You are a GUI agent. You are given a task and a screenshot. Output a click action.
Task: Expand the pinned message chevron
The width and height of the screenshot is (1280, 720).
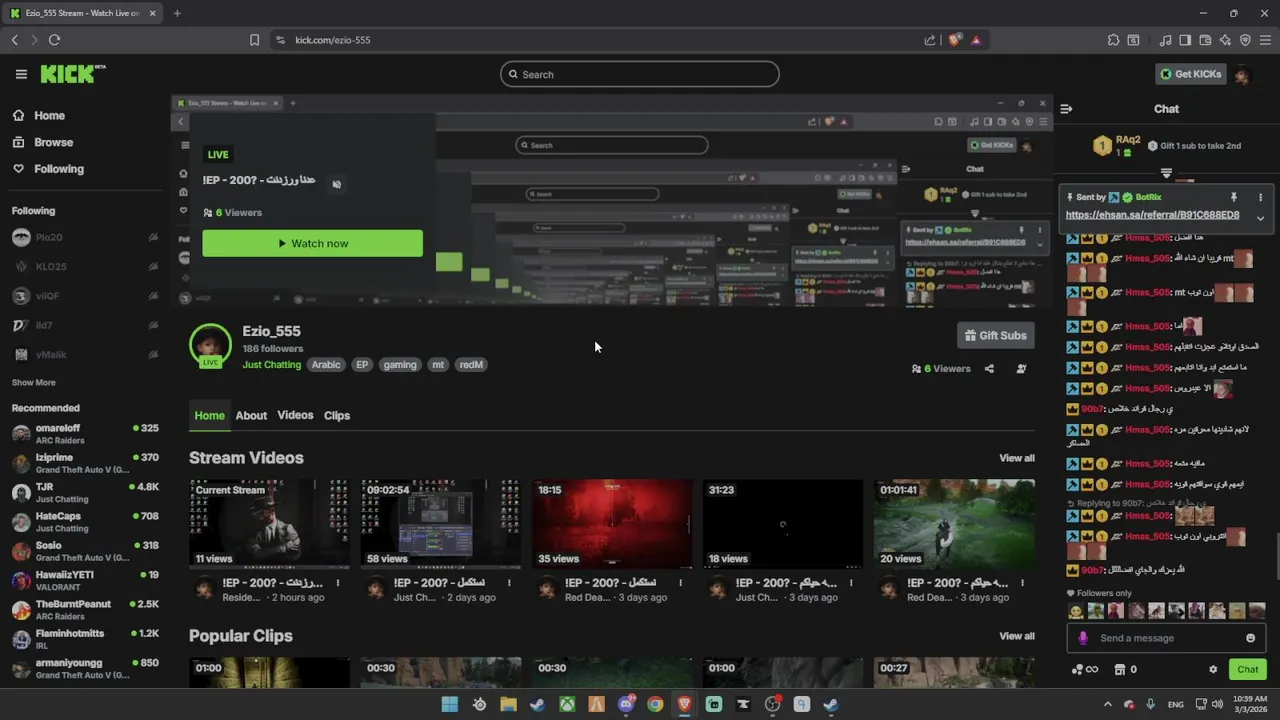coord(1260,218)
